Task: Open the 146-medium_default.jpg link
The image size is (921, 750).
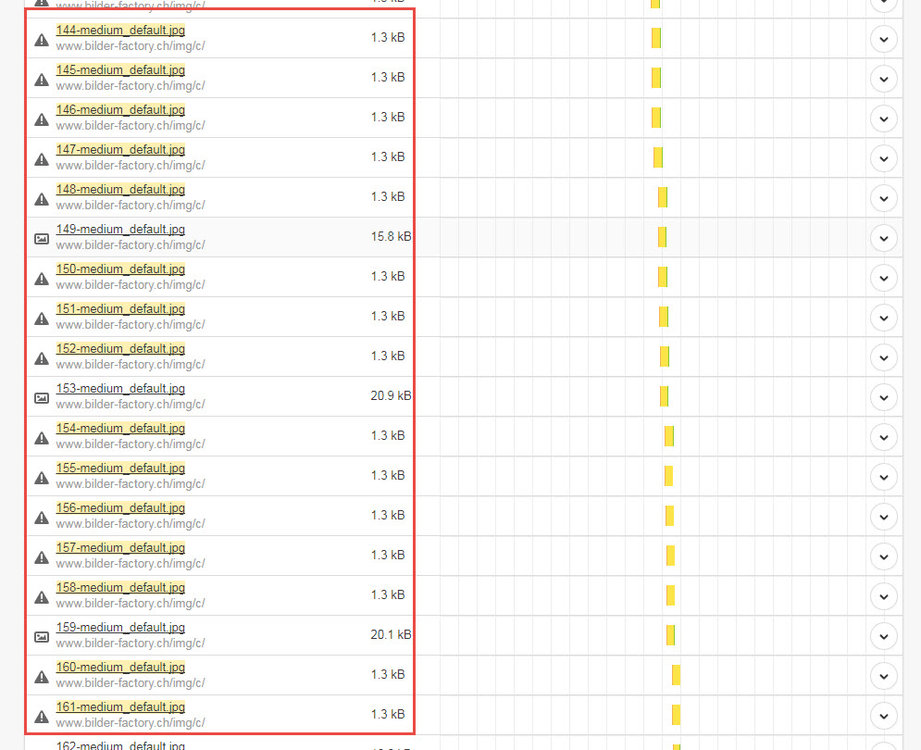Action: click(120, 110)
